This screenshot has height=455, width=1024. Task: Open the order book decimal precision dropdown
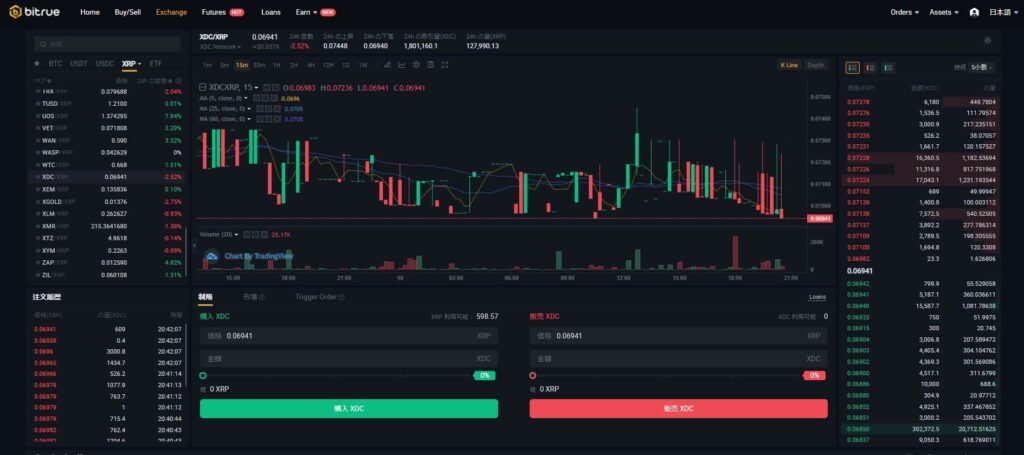[982, 67]
